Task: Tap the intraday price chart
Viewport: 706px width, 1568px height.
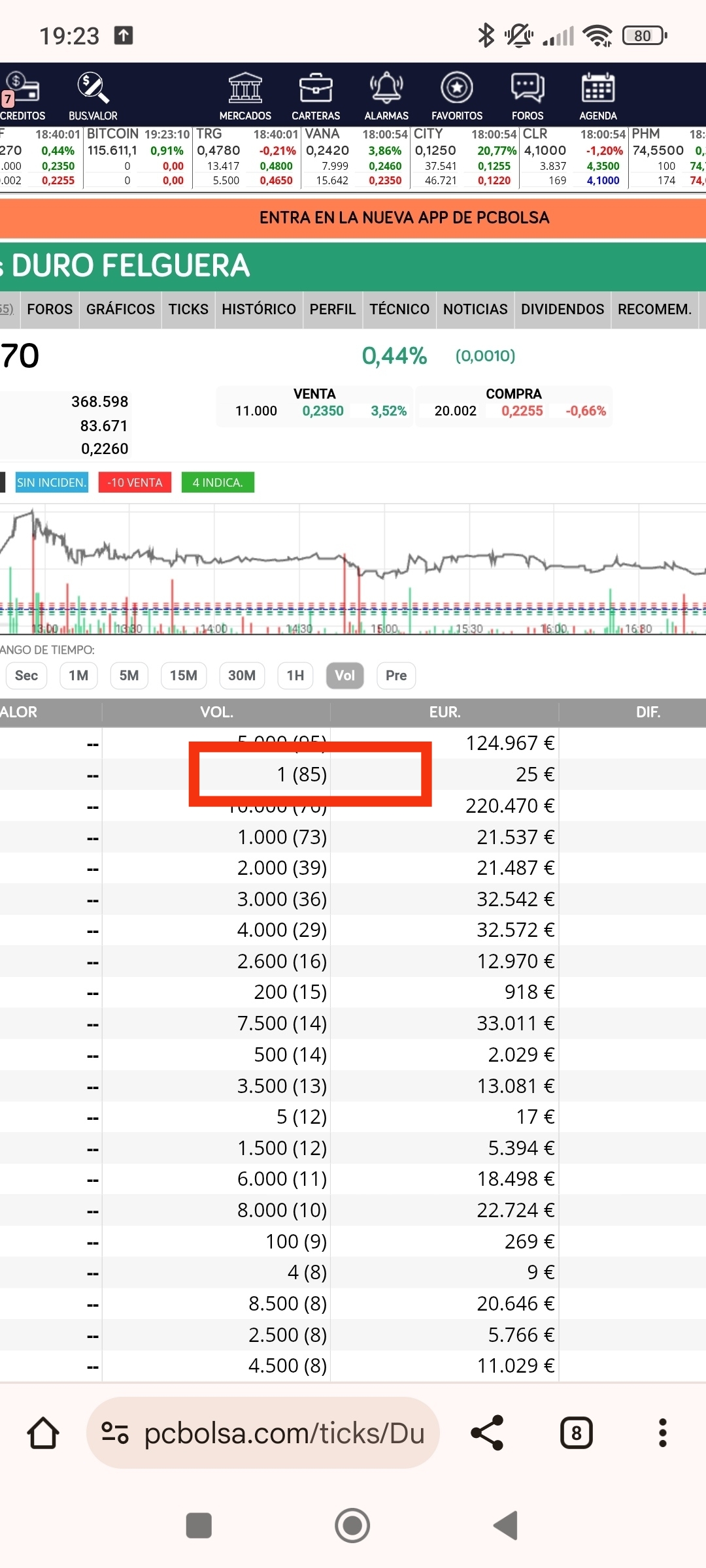Action: pos(353,570)
